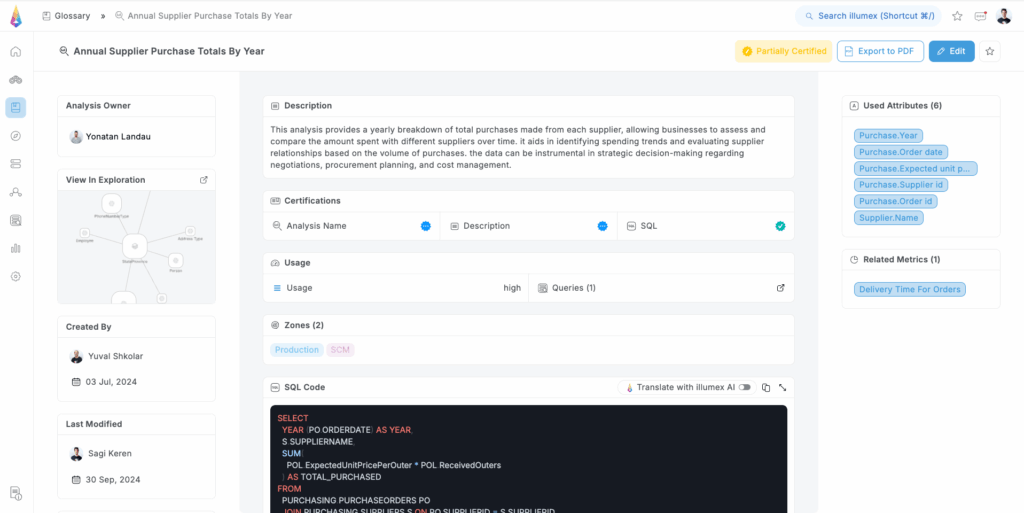Click Glossary in the breadcrumb
This screenshot has width=1024, height=513.
click(x=72, y=16)
